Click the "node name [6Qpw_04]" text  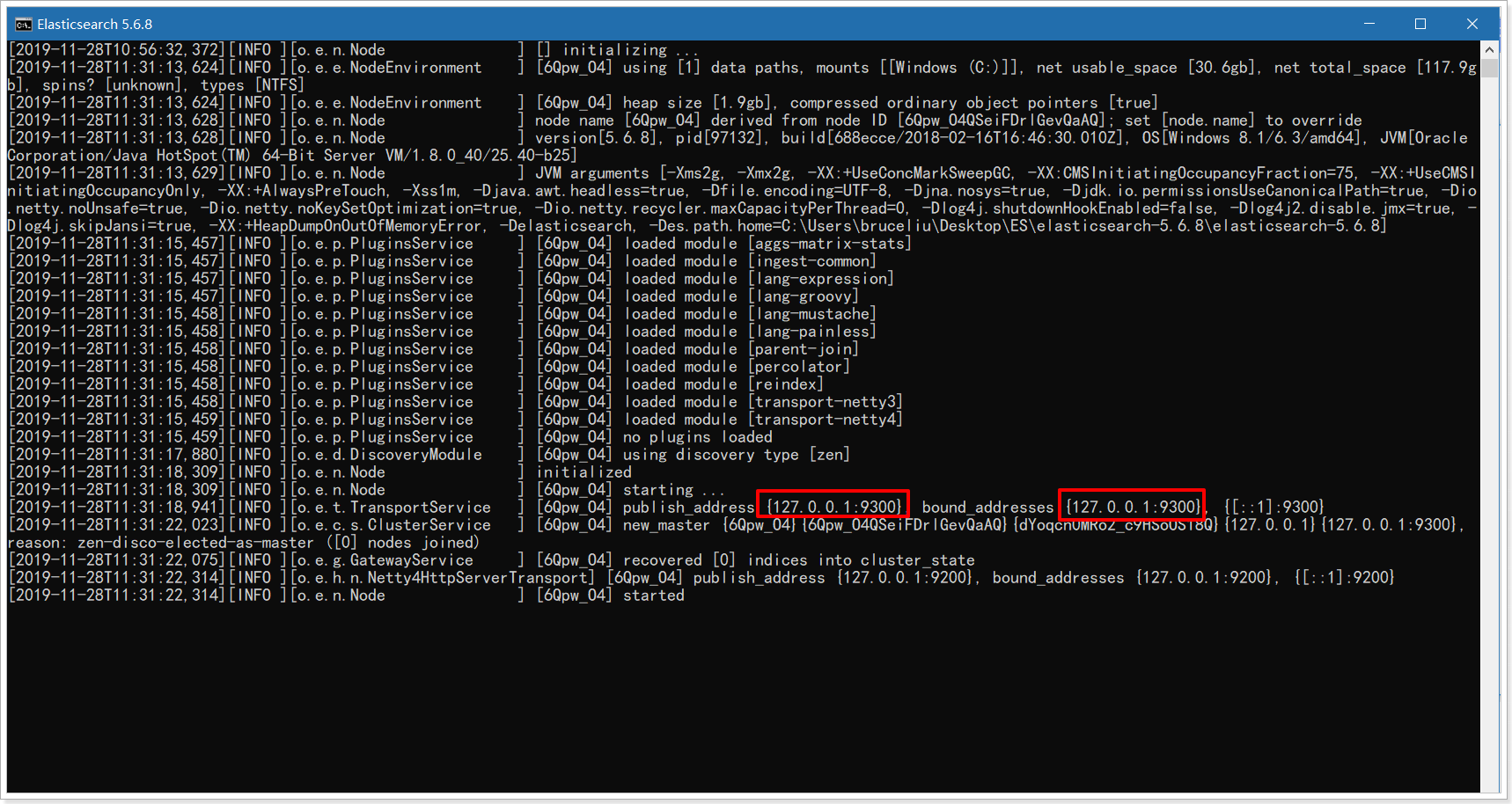[619, 121]
